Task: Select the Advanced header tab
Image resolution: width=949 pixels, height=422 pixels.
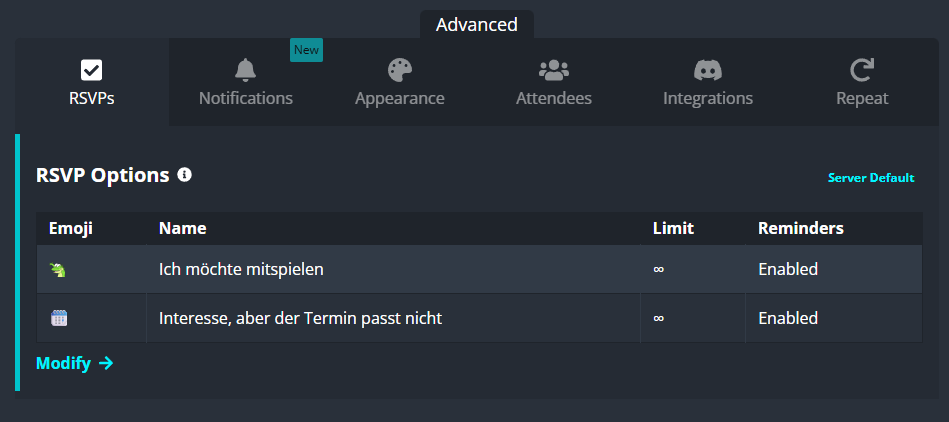Action: [x=477, y=25]
